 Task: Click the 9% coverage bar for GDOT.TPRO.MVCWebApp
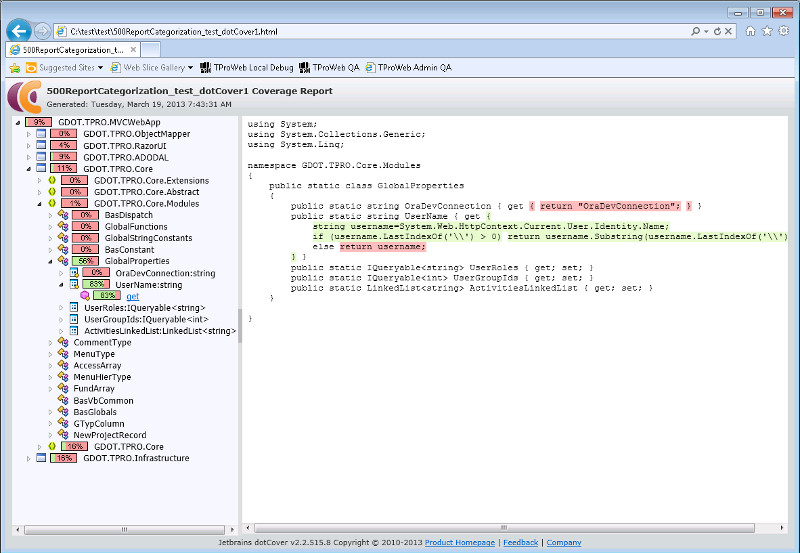tap(39, 122)
